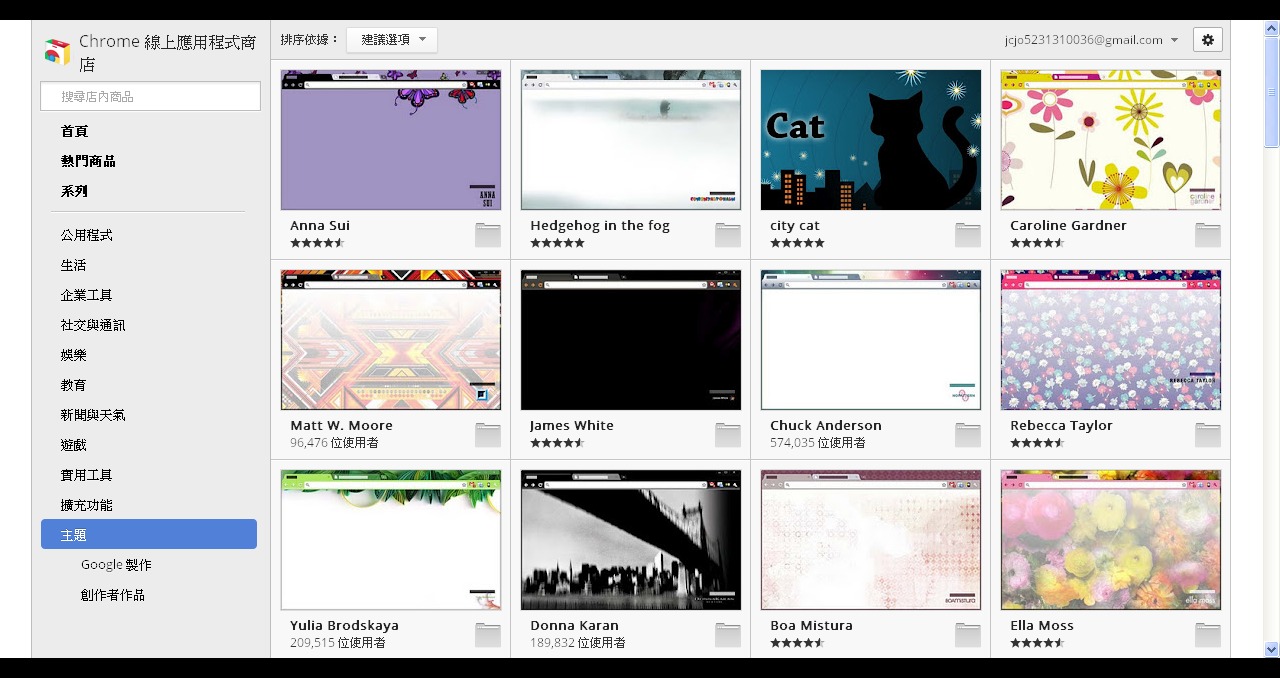Open 系列 in the sidebar
This screenshot has width=1280, height=678.
tap(75, 191)
